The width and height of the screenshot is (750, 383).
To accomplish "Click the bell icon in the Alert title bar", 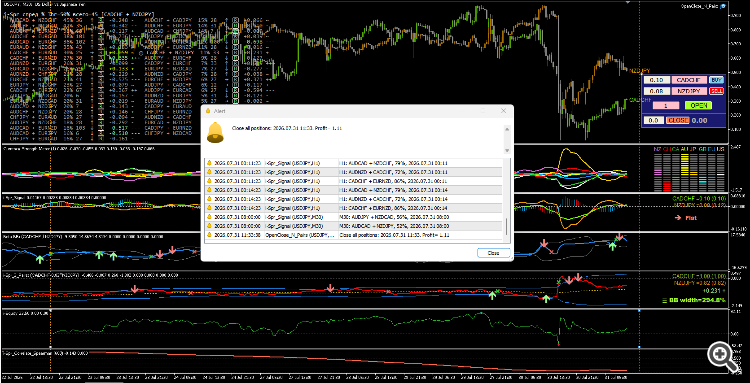I will tap(208, 110).
